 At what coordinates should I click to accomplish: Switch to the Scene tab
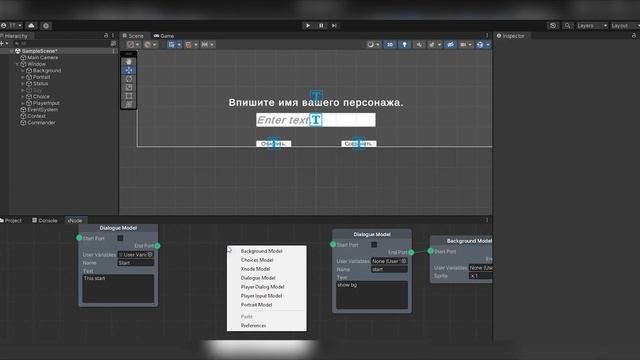pos(133,36)
